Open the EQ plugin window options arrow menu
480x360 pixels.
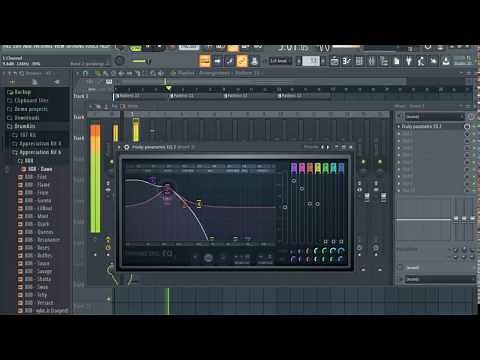pyautogui.click(x=120, y=147)
